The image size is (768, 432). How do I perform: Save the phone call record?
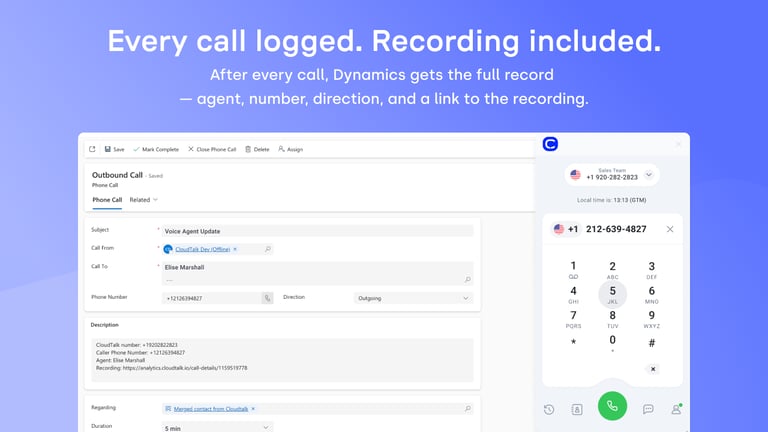tap(115, 149)
